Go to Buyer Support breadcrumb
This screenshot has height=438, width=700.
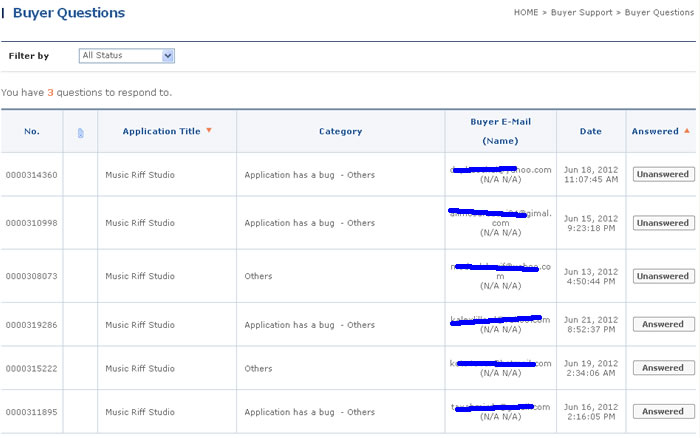(x=582, y=13)
